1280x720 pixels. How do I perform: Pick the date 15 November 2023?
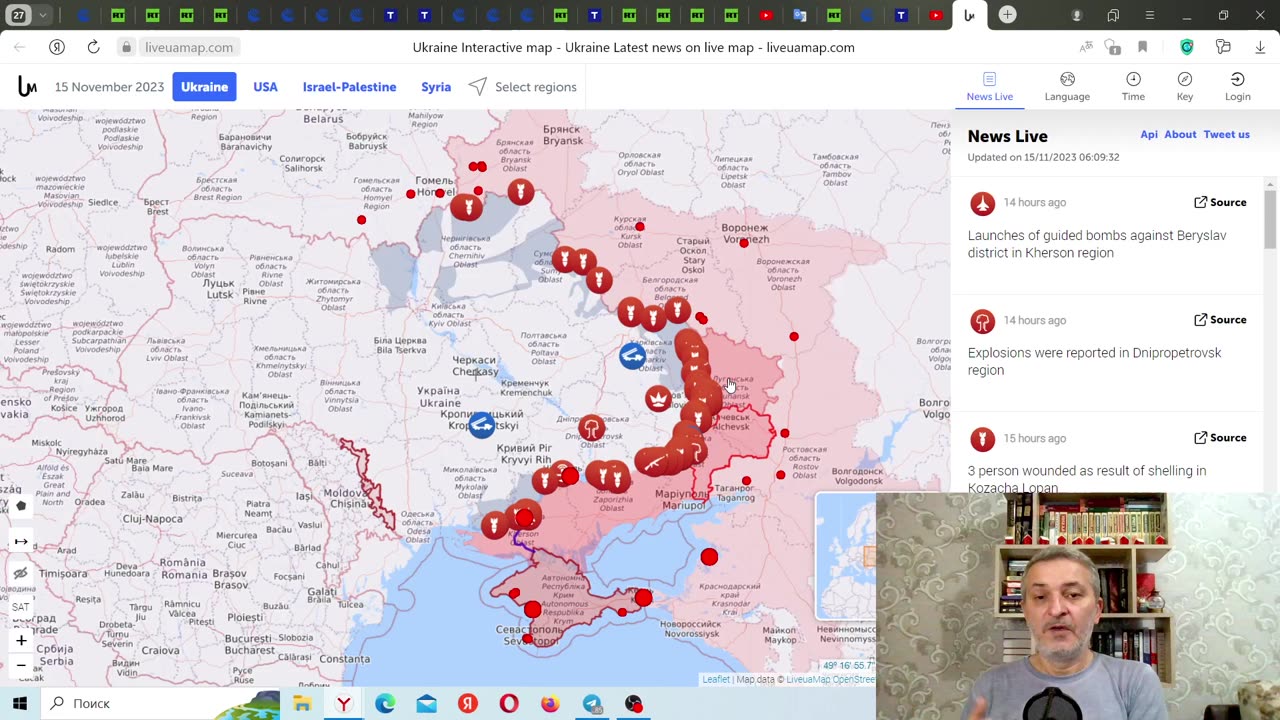(x=109, y=87)
